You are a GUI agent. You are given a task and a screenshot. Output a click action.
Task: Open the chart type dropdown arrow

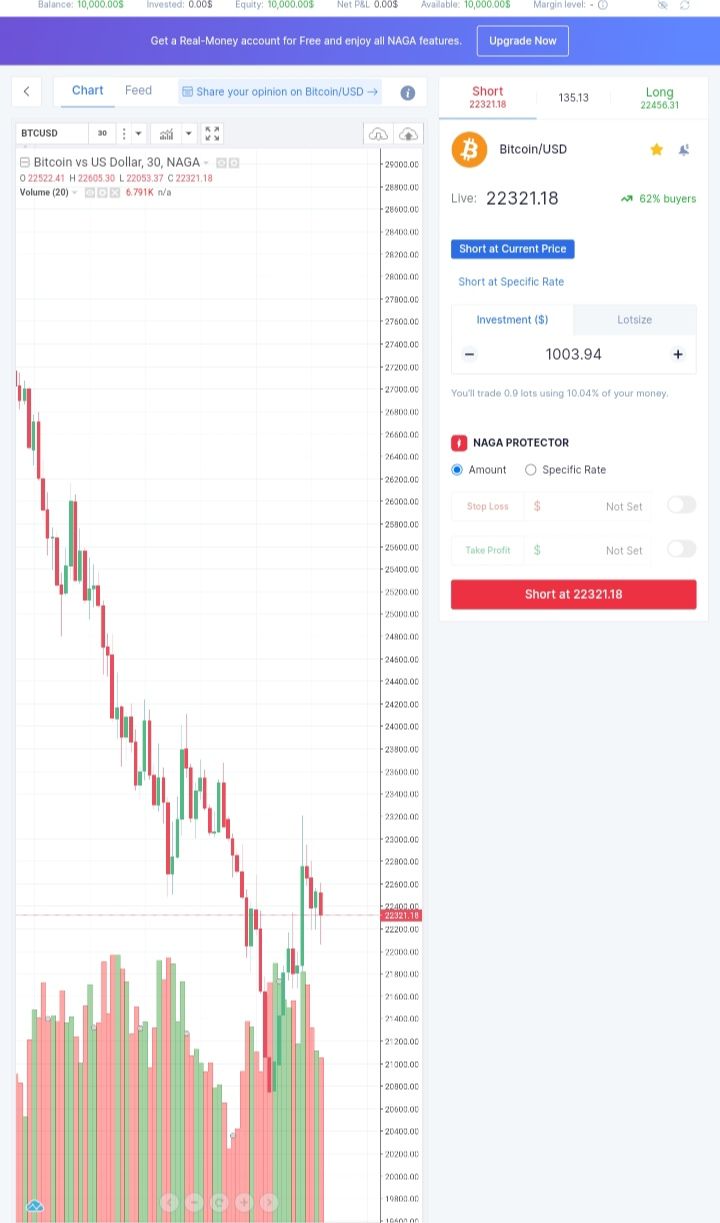coord(138,133)
